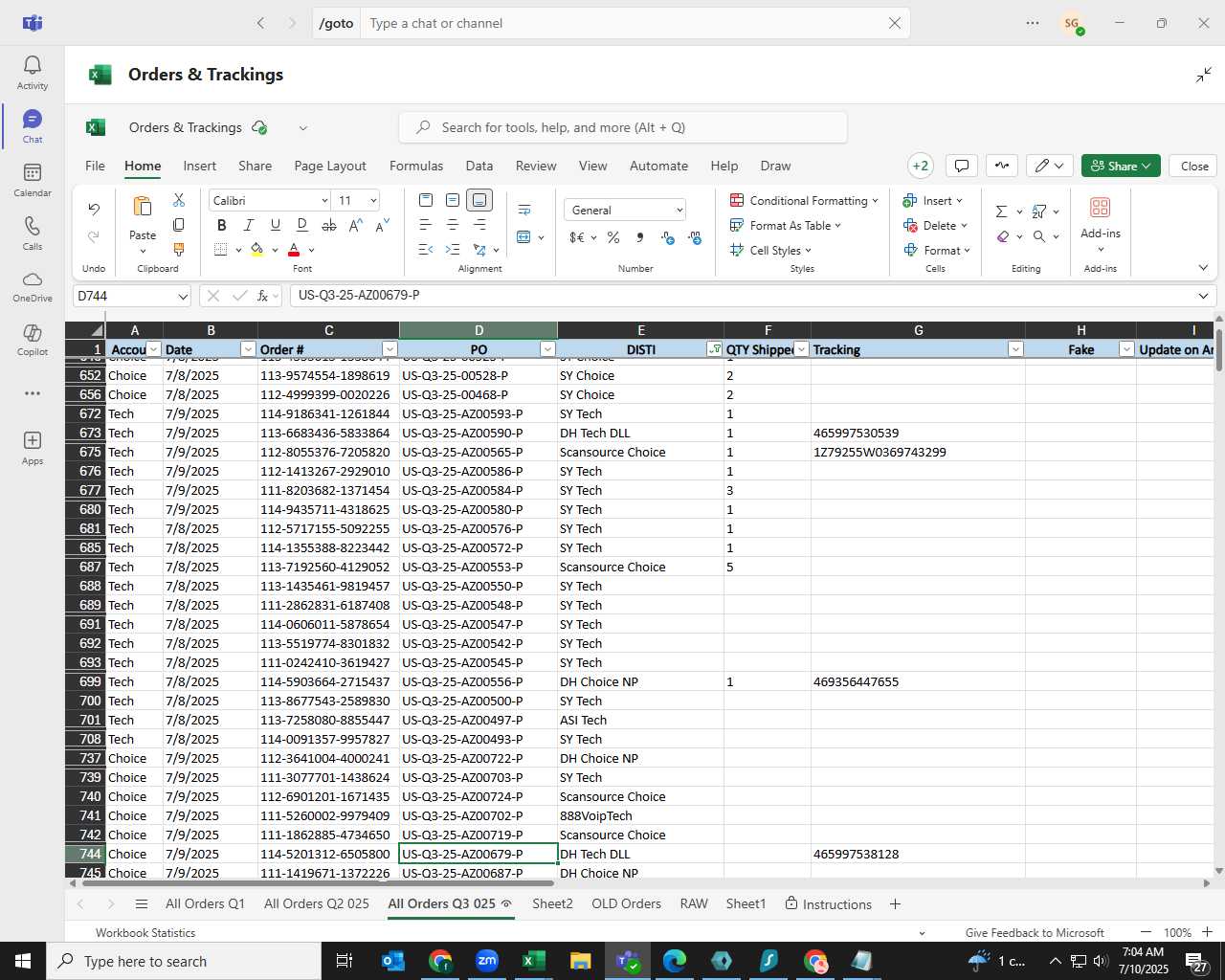Expand the Name Box dropdown
Screen dimensions: 1225x980
click(x=183, y=297)
